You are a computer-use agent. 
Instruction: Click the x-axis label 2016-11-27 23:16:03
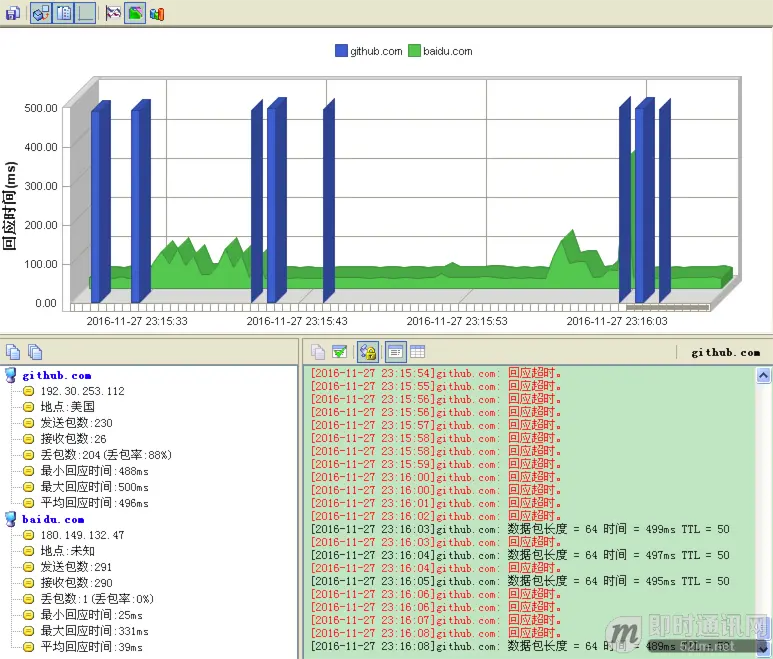click(617, 321)
